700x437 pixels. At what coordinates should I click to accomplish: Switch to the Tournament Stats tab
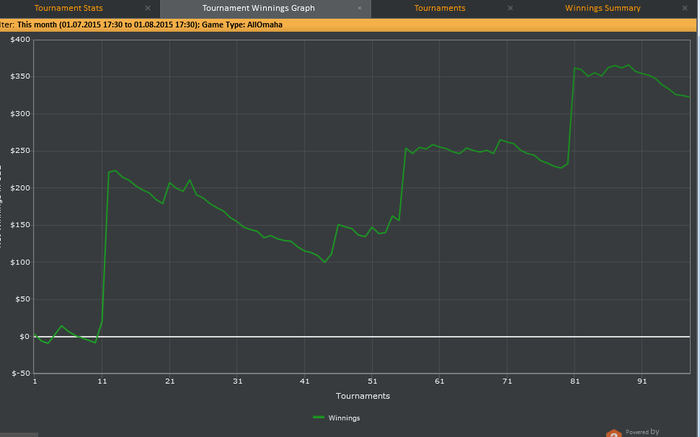(68, 8)
